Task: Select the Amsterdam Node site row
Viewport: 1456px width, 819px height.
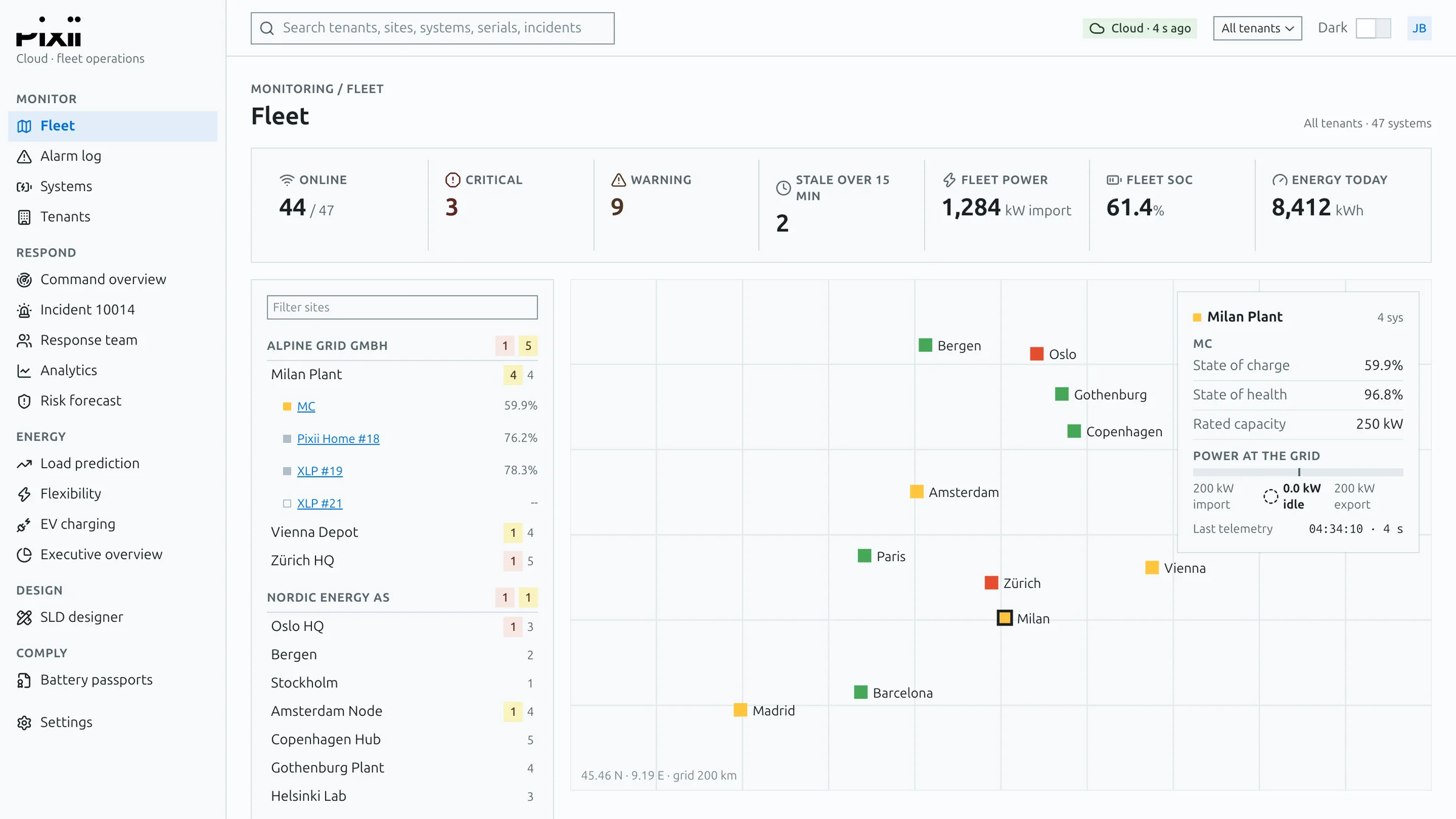Action: click(402, 711)
